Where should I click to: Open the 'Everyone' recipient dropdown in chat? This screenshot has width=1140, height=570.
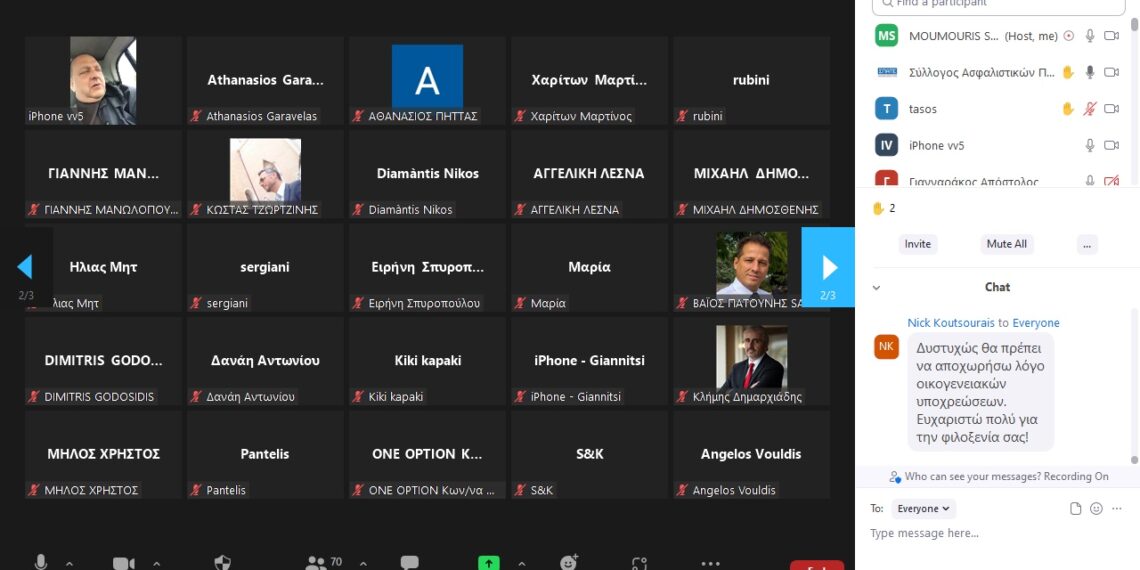(923, 509)
